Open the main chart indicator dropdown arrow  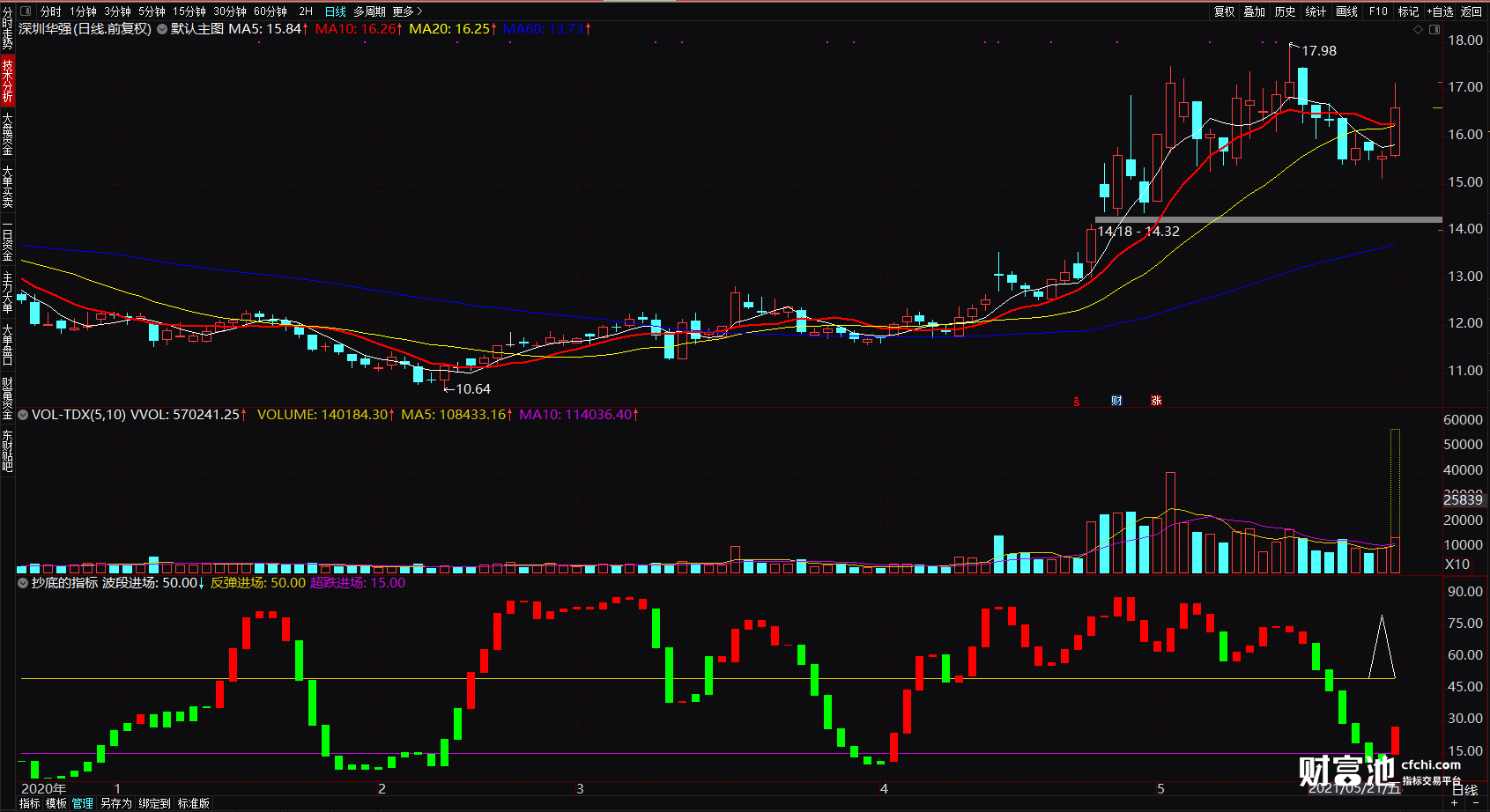[162, 29]
